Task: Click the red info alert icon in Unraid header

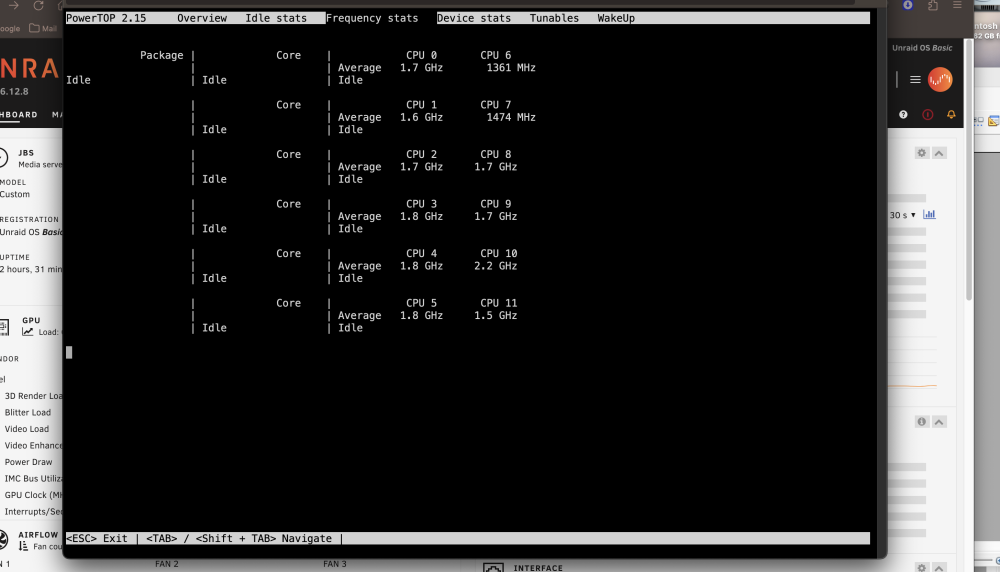Action: 927,115
